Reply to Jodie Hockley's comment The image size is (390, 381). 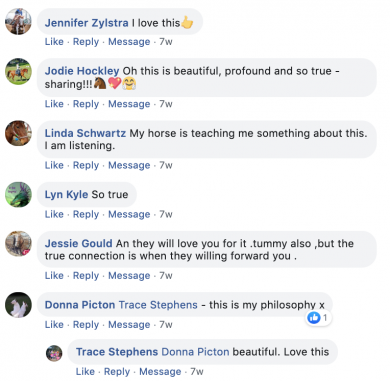point(86,104)
